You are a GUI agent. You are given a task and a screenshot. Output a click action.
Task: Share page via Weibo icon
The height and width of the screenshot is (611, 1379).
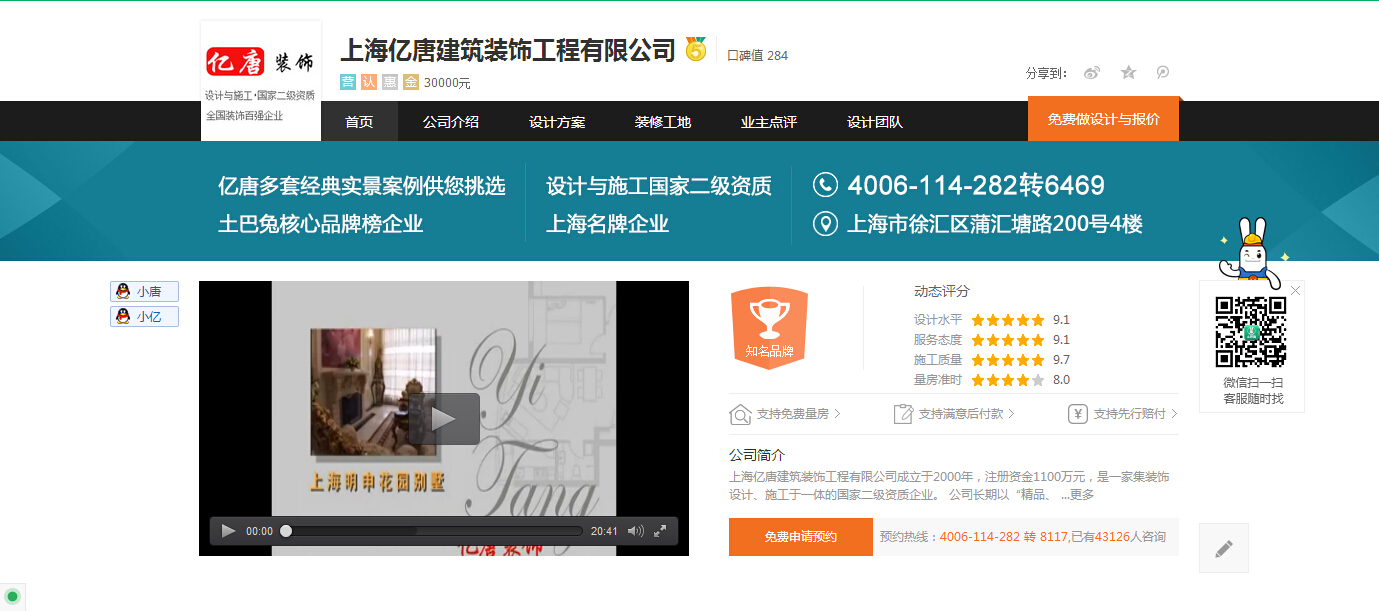point(1092,73)
